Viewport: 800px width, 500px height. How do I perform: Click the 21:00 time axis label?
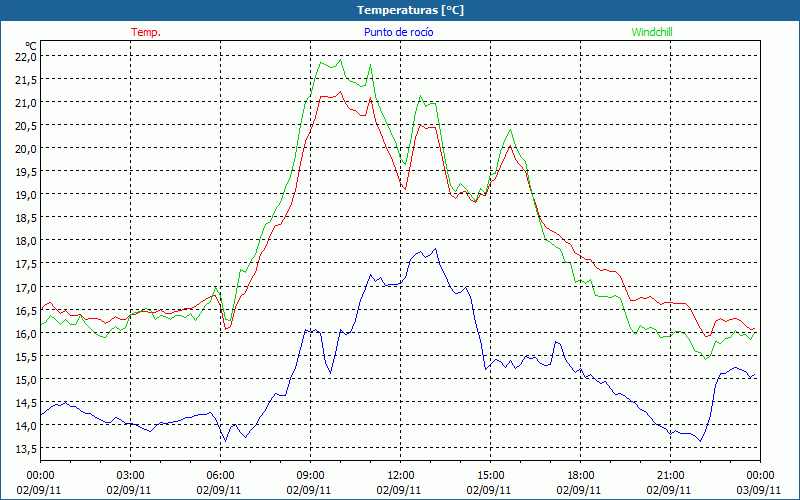click(x=670, y=475)
